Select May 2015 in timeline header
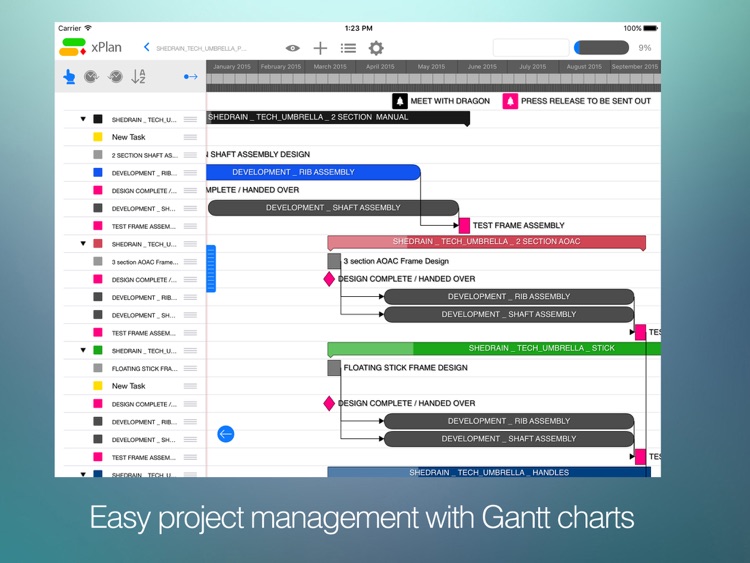This screenshot has width=750, height=563. click(x=431, y=66)
